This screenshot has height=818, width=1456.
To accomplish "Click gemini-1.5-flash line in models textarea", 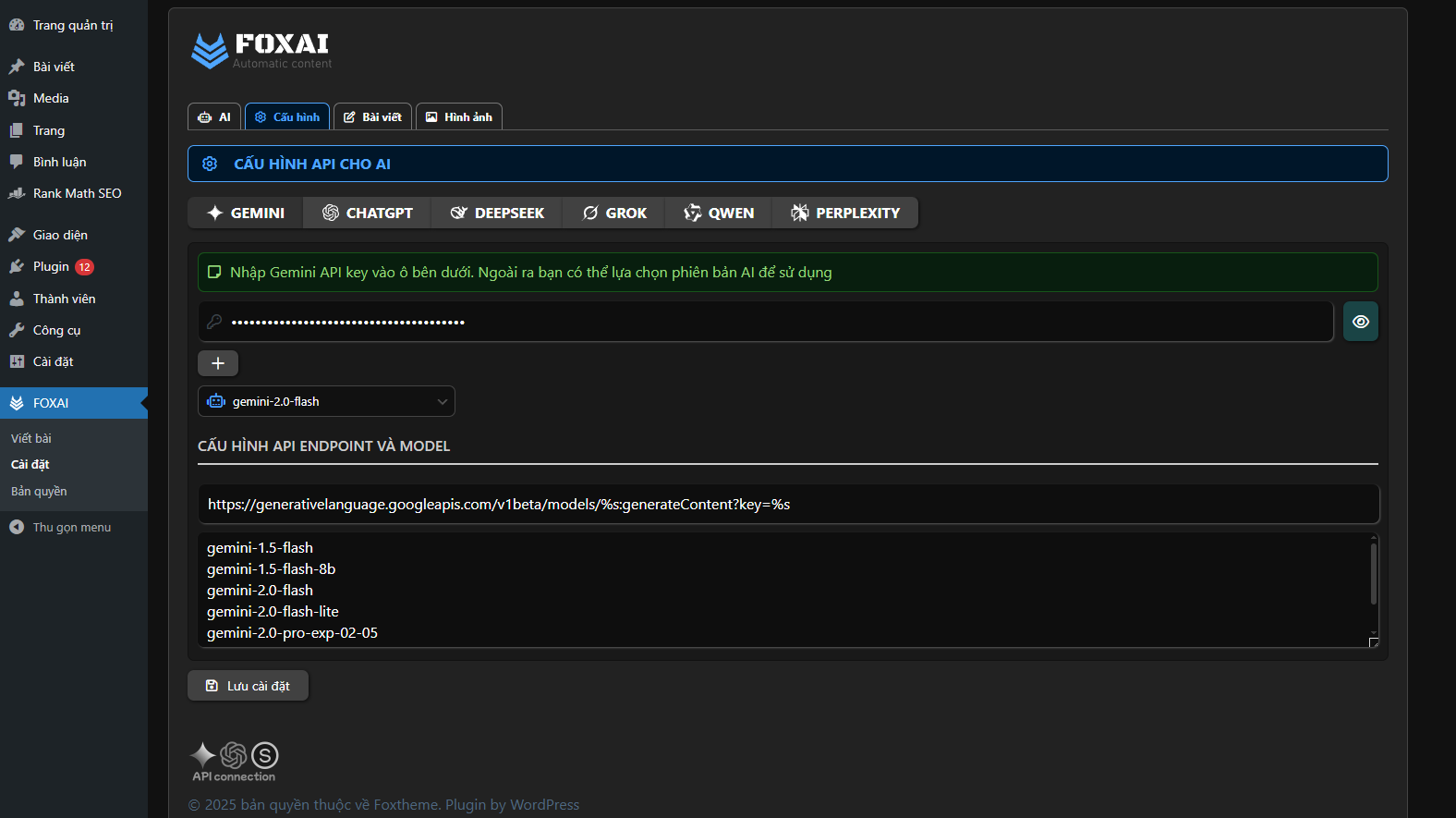I will [260, 548].
